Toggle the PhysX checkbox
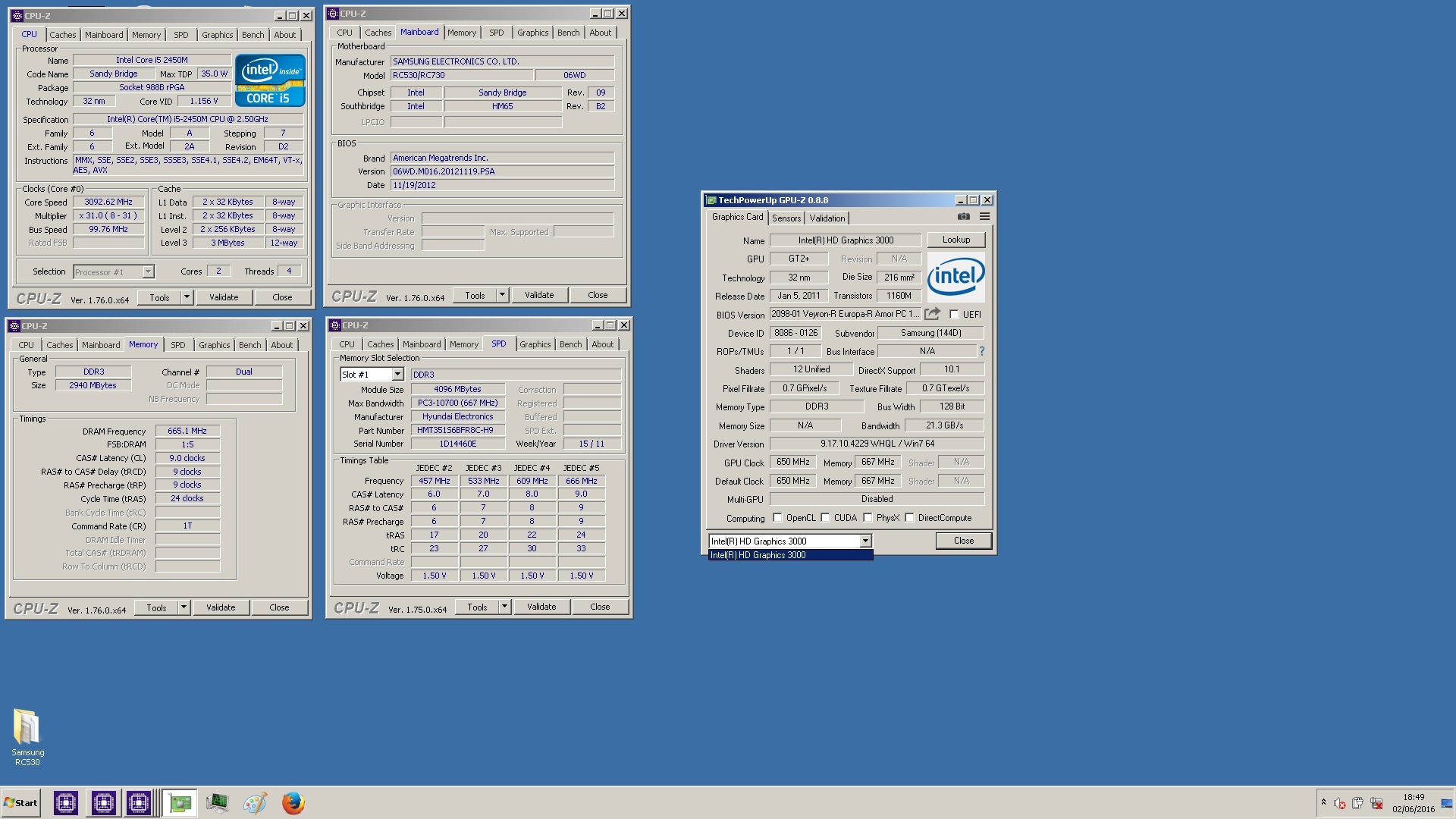This screenshot has width=1456, height=819. coord(868,518)
